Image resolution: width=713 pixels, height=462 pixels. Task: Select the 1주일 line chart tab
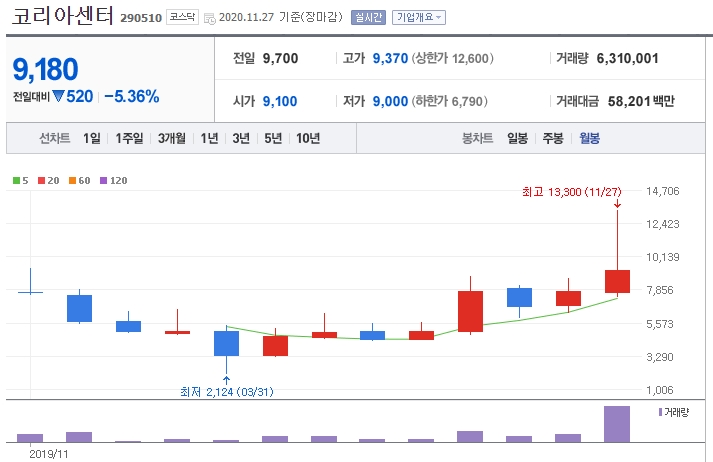[x=129, y=138]
